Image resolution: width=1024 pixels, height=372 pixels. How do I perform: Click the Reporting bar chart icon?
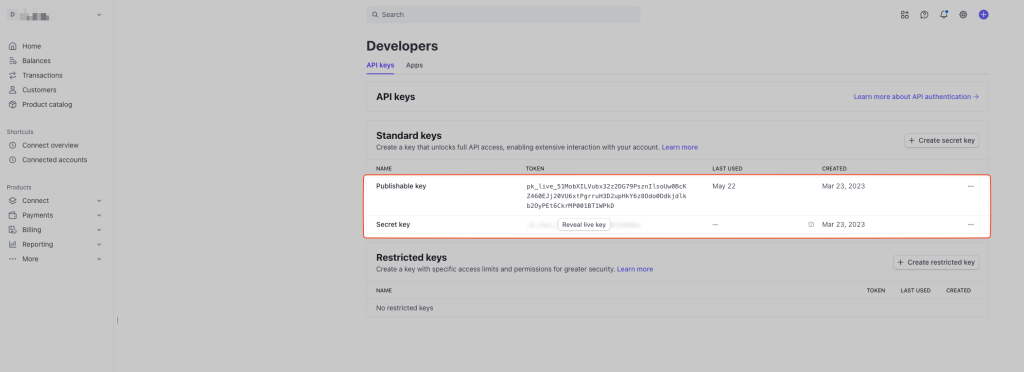12,245
